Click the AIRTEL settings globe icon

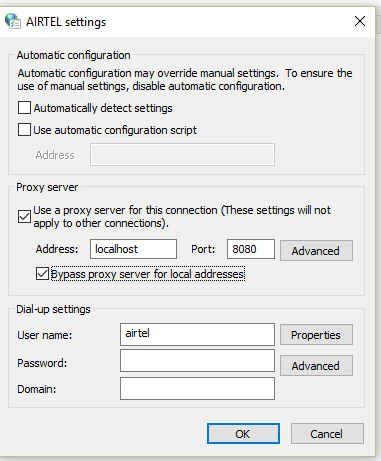(13, 21)
